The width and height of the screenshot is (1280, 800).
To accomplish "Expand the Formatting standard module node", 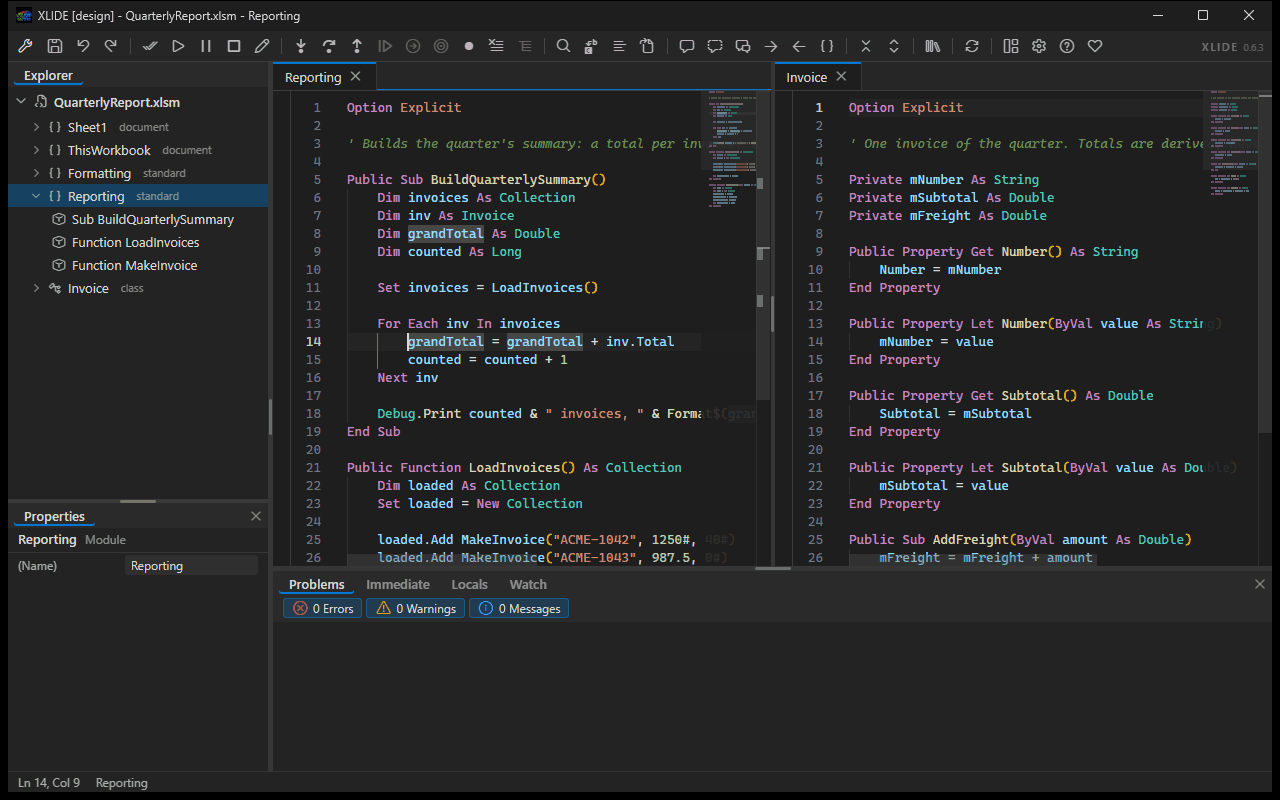I will point(37,173).
